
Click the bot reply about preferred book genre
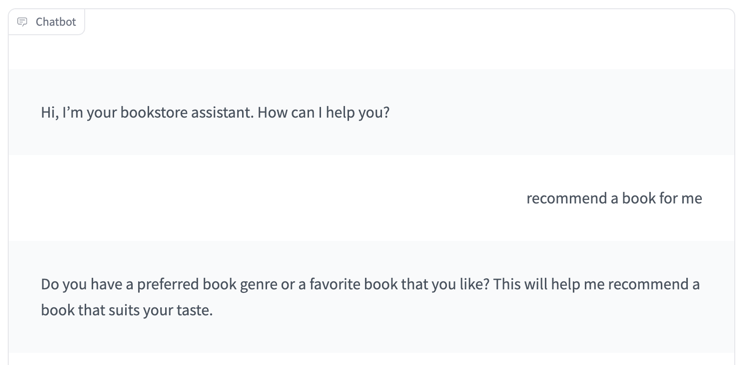[x=370, y=297]
